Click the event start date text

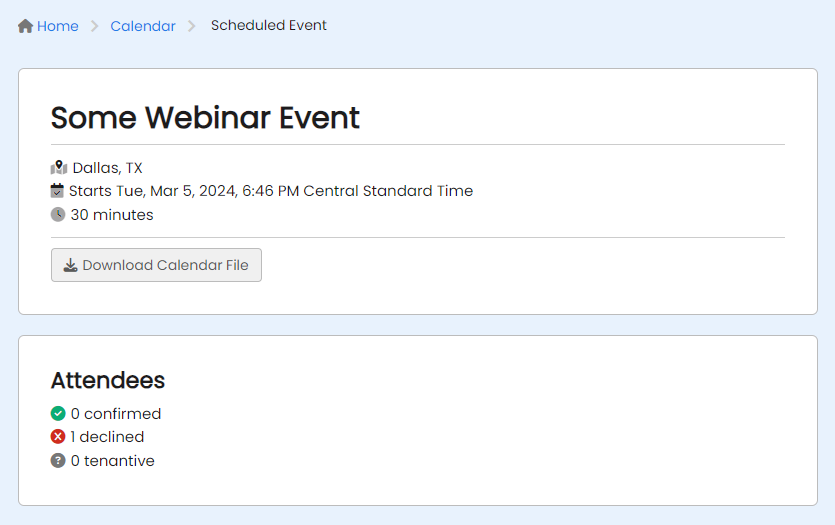point(270,190)
